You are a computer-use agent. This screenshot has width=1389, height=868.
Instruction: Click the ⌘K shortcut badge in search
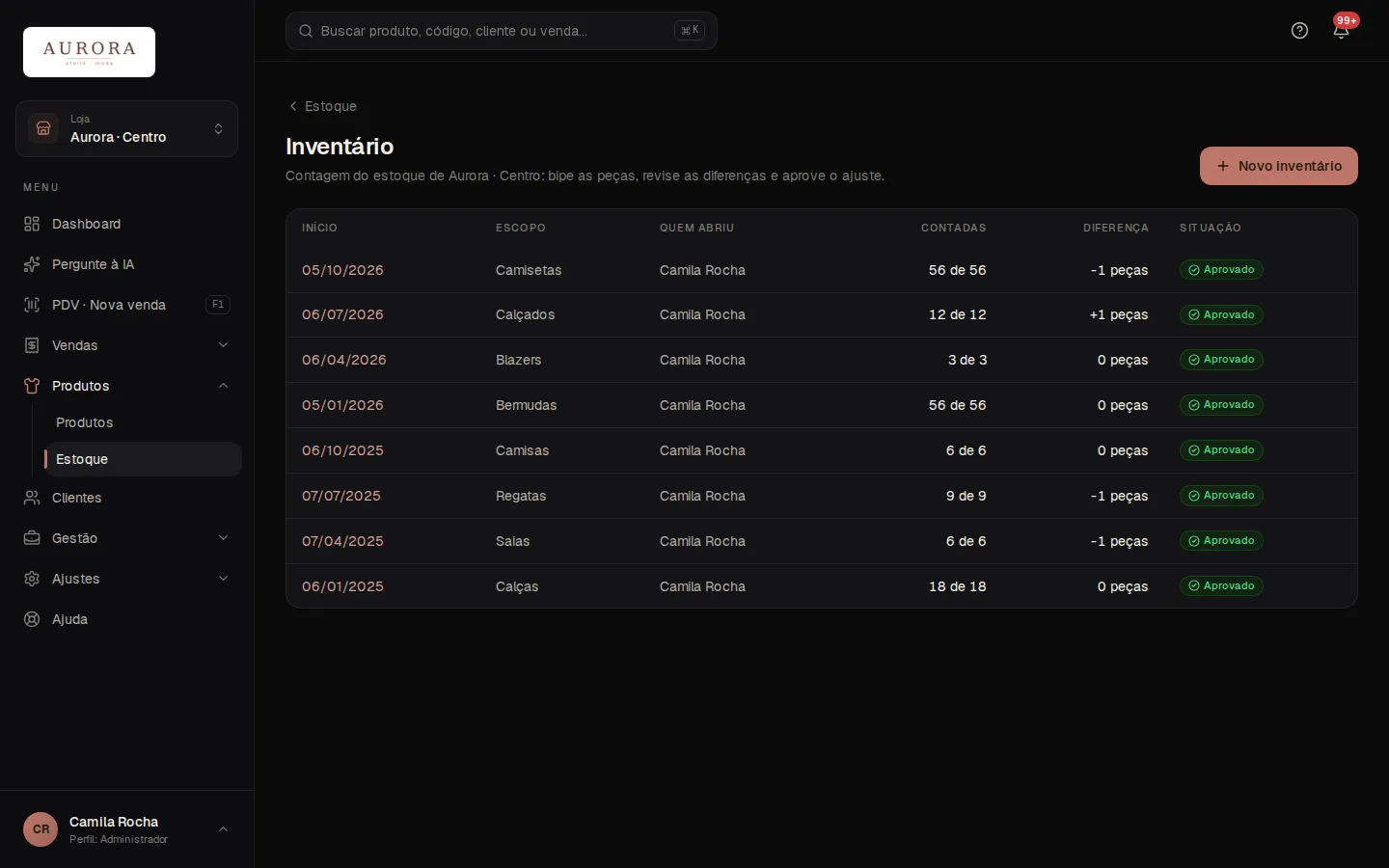tap(690, 31)
